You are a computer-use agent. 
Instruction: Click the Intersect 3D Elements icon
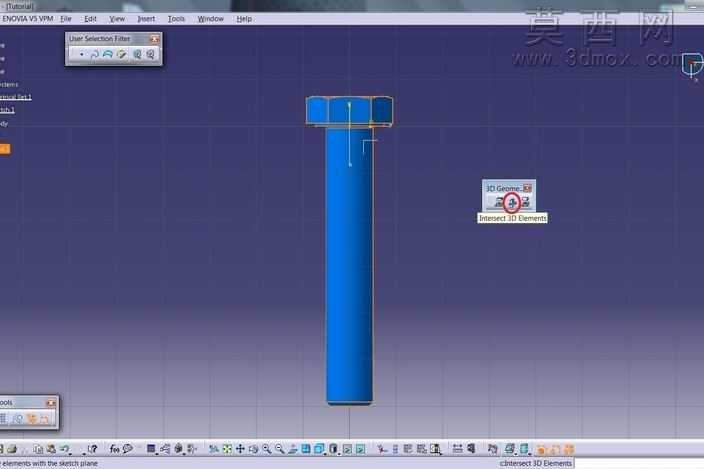(x=512, y=203)
